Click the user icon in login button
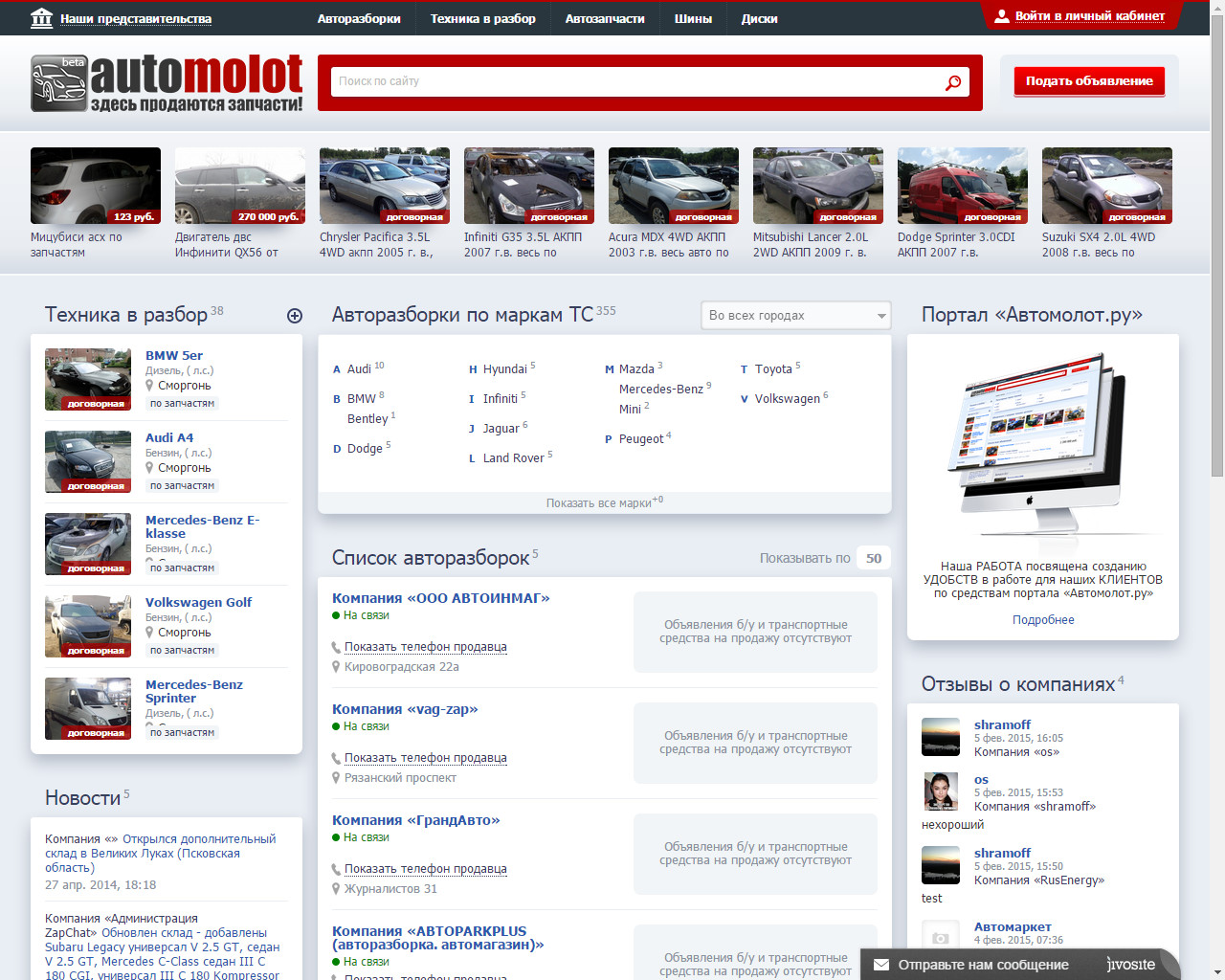This screenshot has width=1225, height=980. click(x=1002, y=16)
